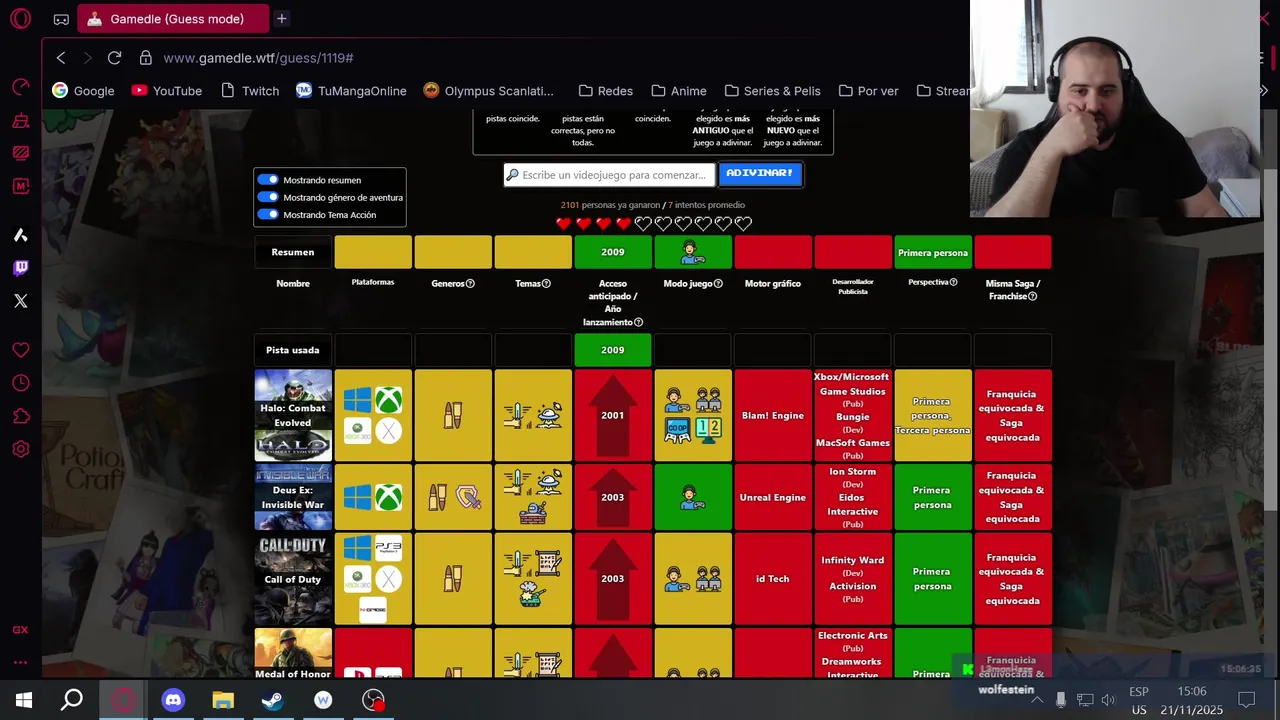Click the Modo juego help question icon
Screen dimensions: 1280x720
pyautogui.click(x=718, y=284)
